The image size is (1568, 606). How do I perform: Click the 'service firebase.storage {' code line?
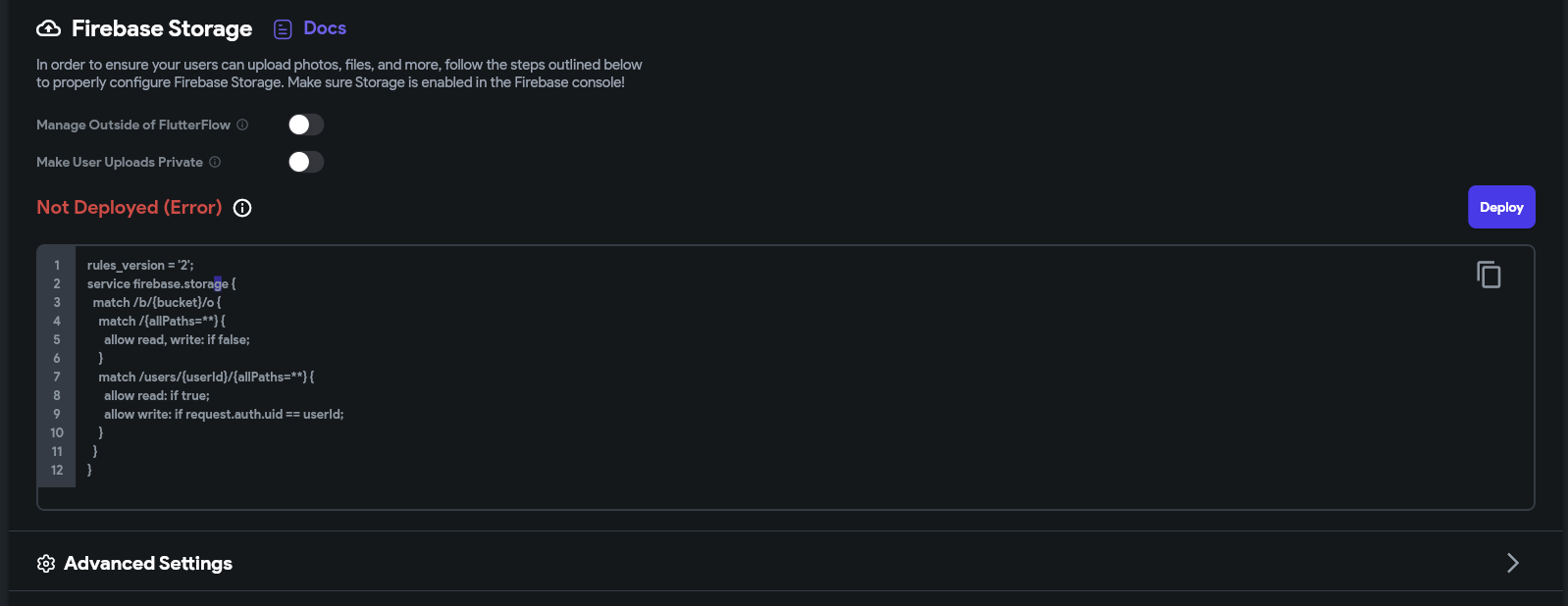162,283
